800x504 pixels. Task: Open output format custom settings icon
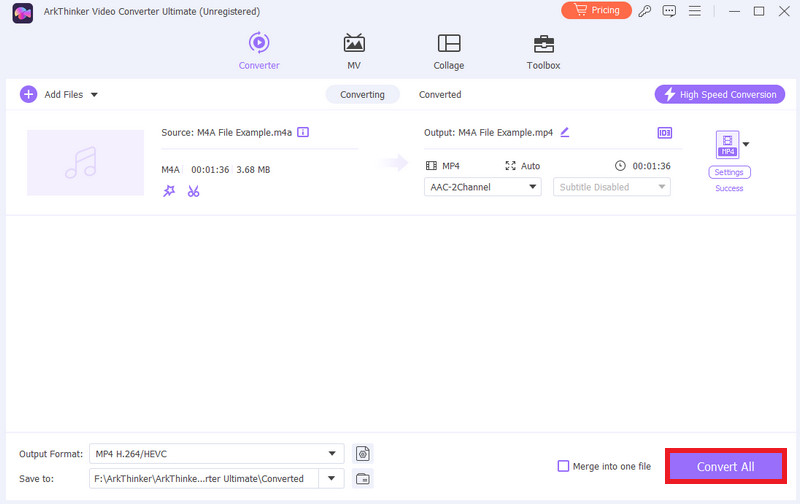pos(363,453)
